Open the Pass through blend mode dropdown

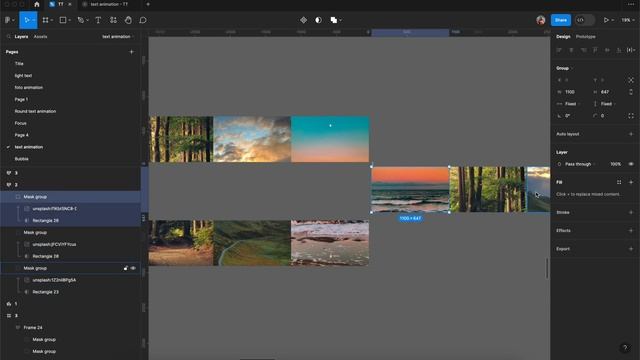point(580,164)
